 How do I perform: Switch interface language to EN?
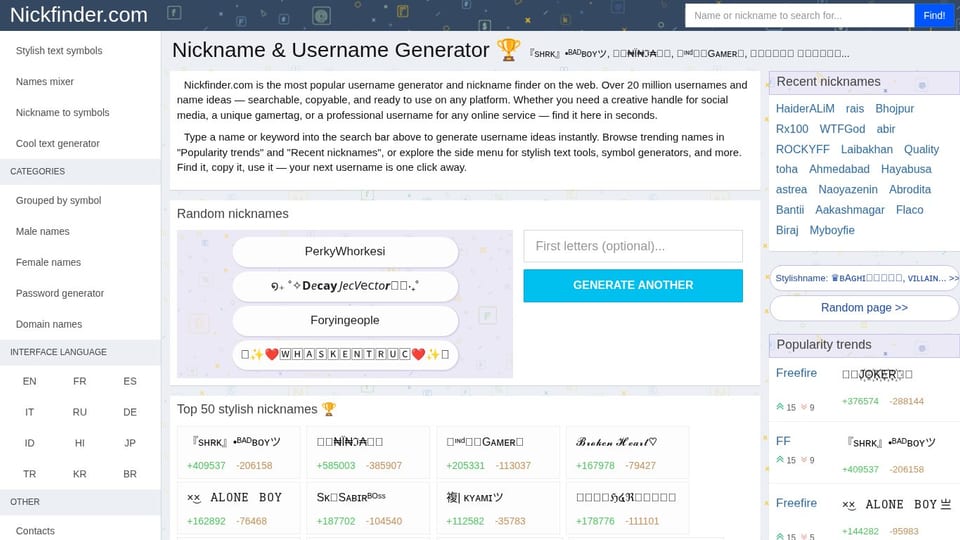click(29, 381)
